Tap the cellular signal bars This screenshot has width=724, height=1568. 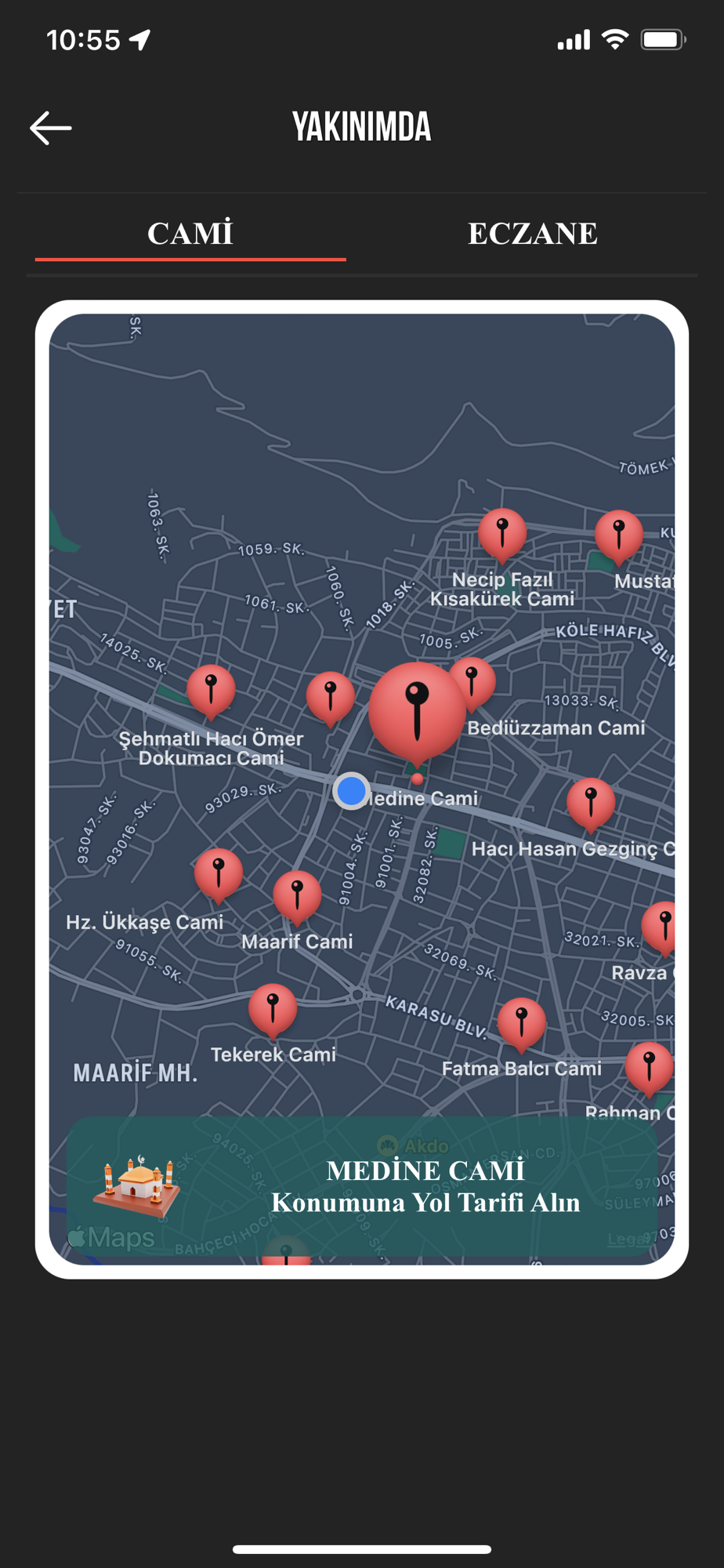coord(574,40)
